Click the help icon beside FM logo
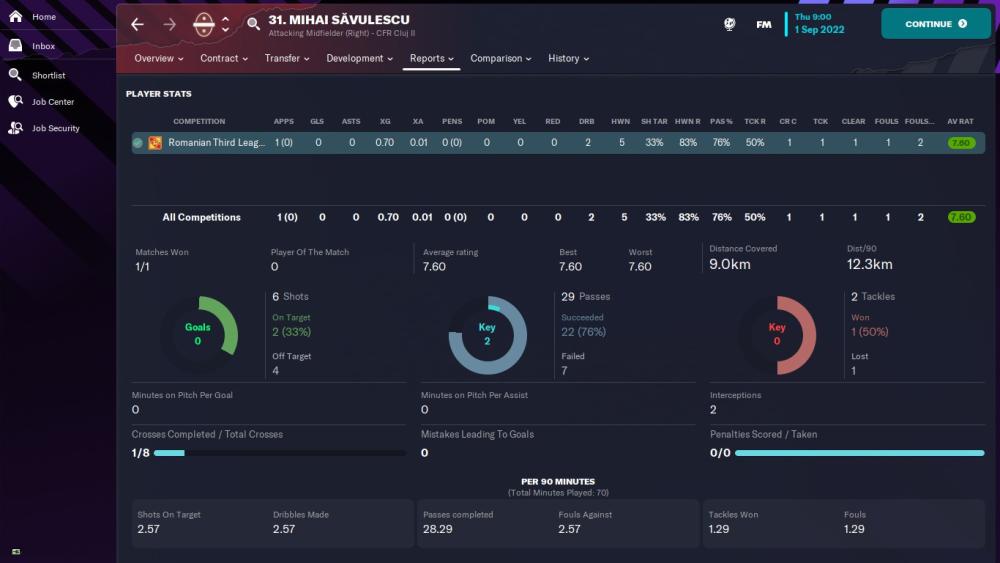 pos(730,24)
